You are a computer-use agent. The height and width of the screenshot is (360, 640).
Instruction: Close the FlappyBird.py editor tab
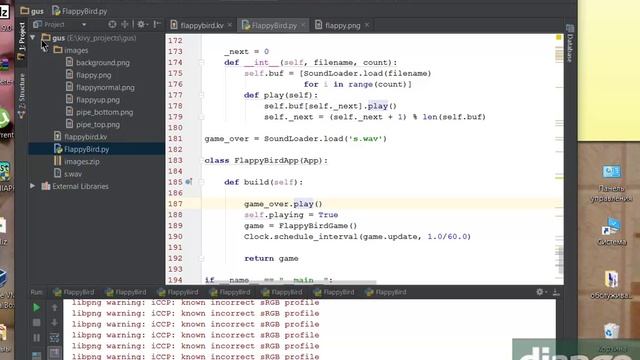click(303, 25)
